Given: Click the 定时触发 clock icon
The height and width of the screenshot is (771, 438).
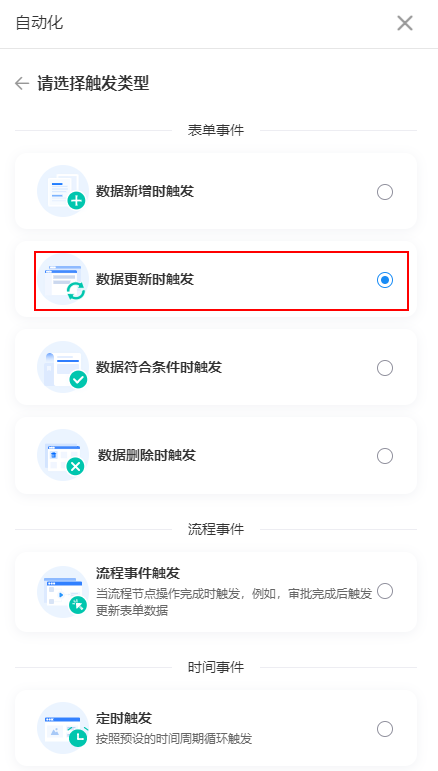Looking at the screenshot, I should click(x=63, y=728).
